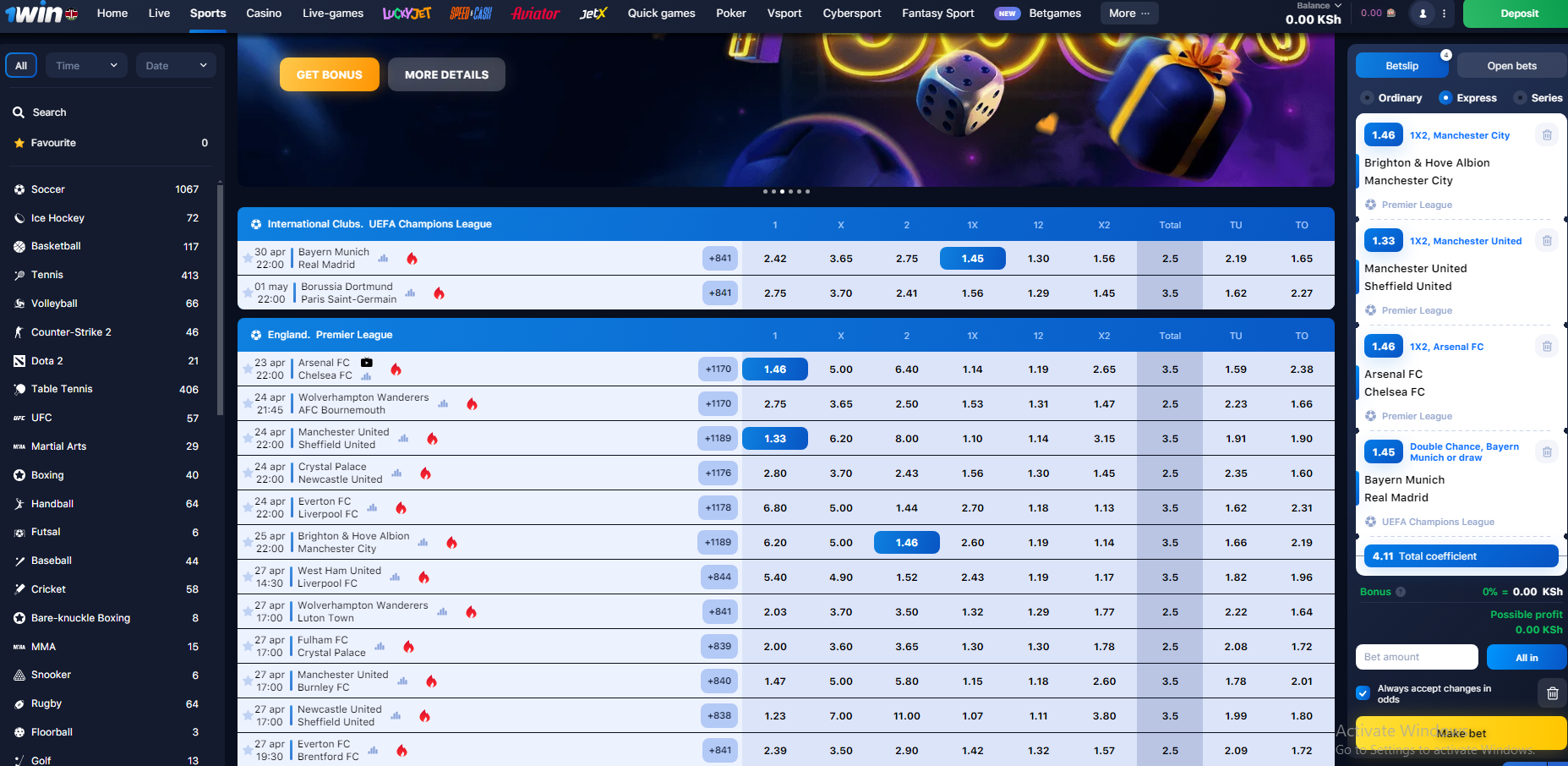Image resolution: width=1568 pixels, height=766 pixels.
Task: Toggle Always accept changes in odds checkbox
Action: tap(1363, 693)
